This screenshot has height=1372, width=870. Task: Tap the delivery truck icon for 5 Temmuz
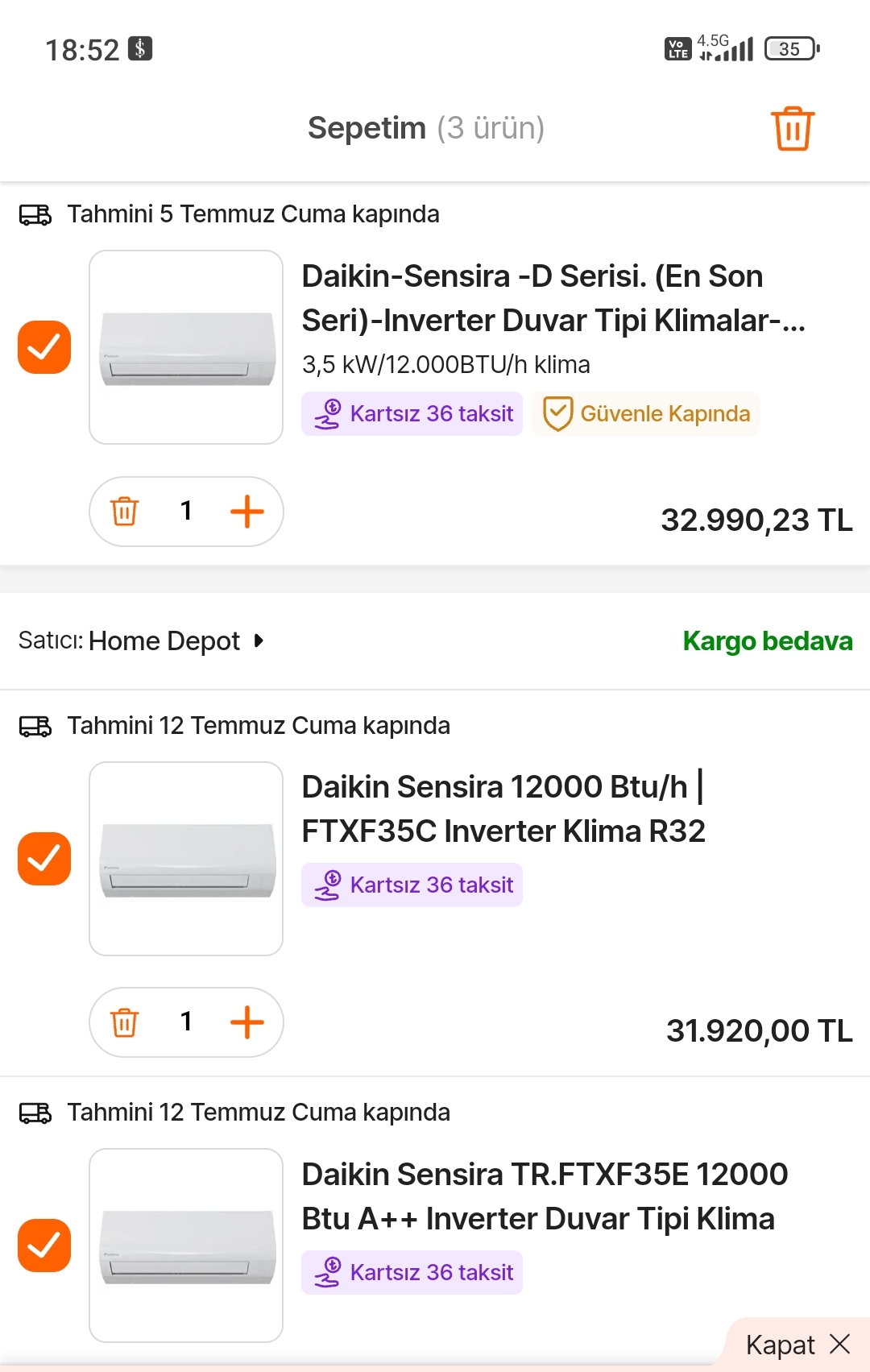(x=35, y=215)
